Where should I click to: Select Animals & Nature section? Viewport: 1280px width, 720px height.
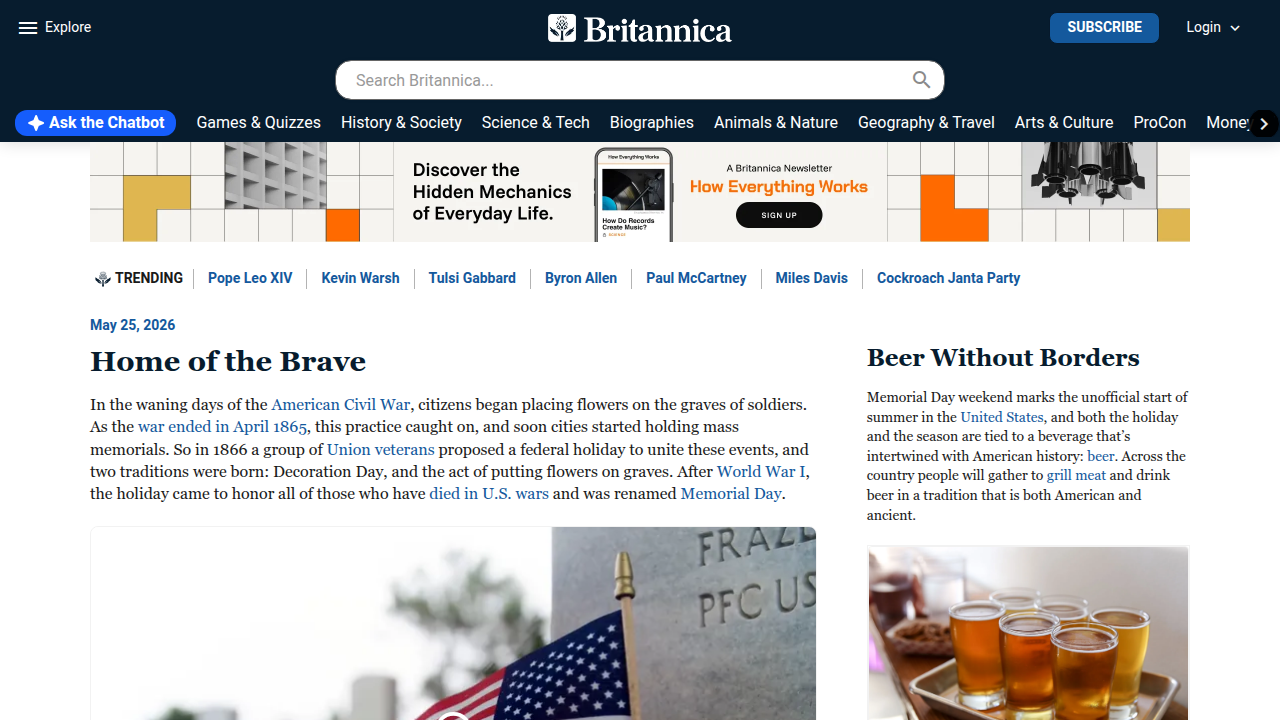(x=776, y=122)
